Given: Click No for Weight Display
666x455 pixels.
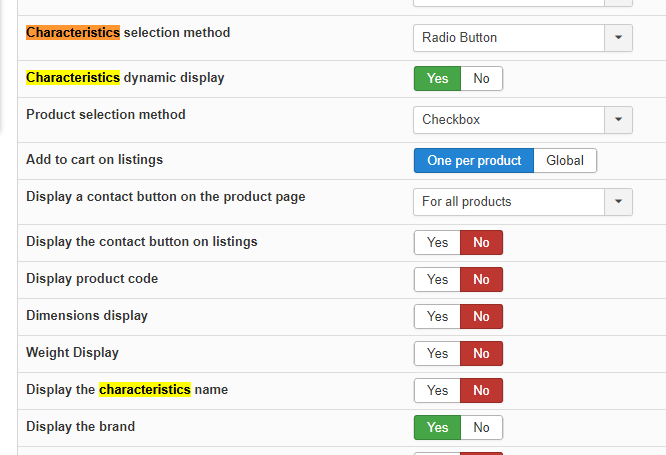Looking at the screenshot, I should (x=481, y=353).
